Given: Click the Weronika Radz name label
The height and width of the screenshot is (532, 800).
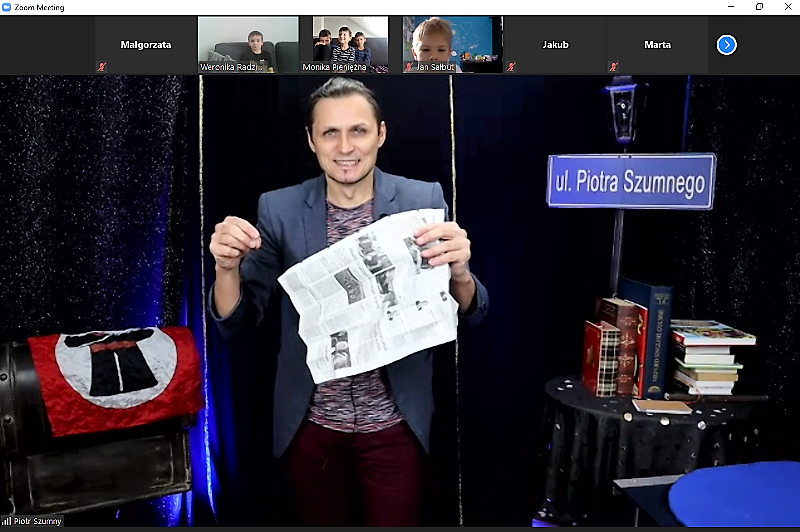Looking at the screenshot, I should tap(233, 67).
